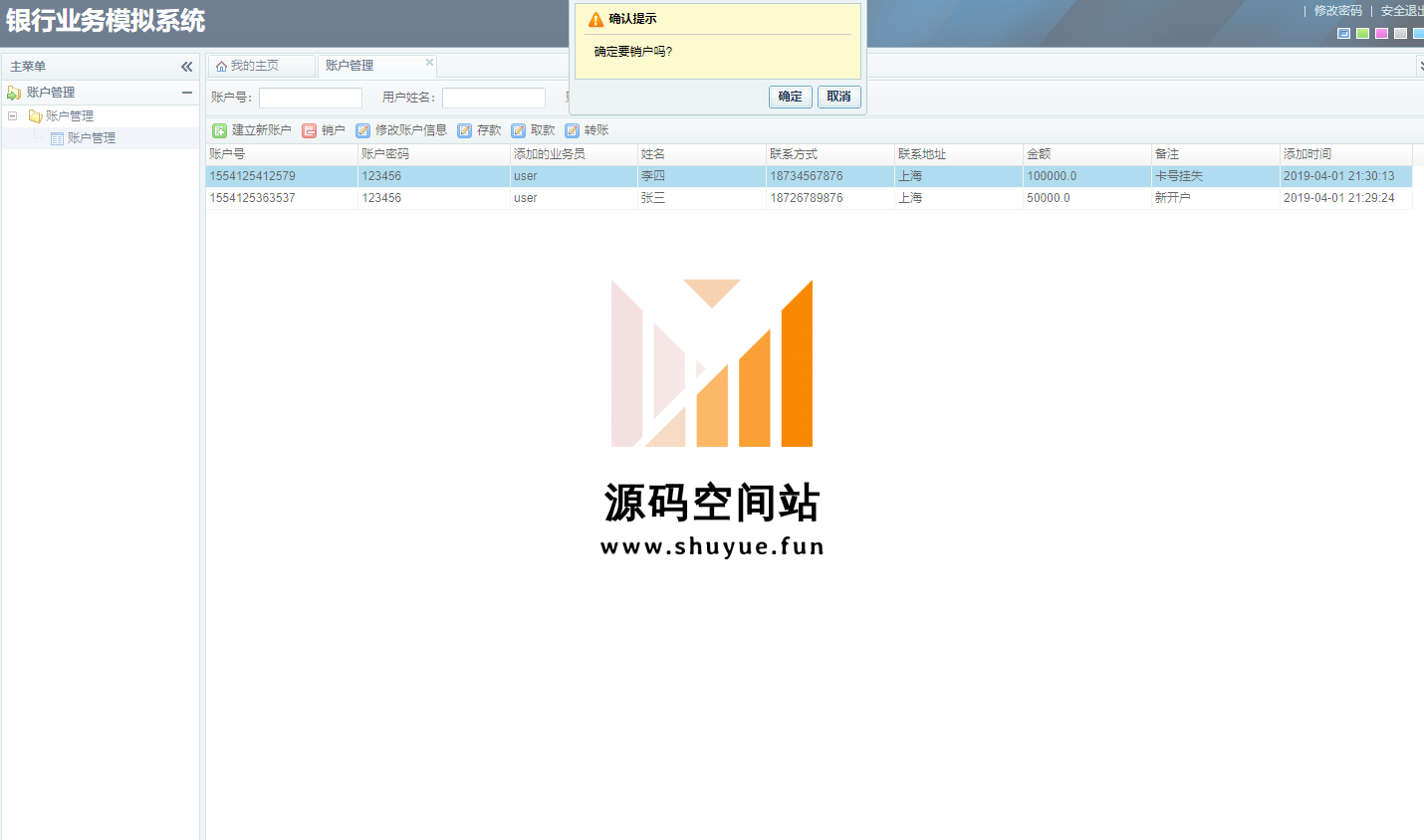Click the 修改账户信息 edit toolbar icon
Screen dimensions: 1424x840
coord(363,130)
